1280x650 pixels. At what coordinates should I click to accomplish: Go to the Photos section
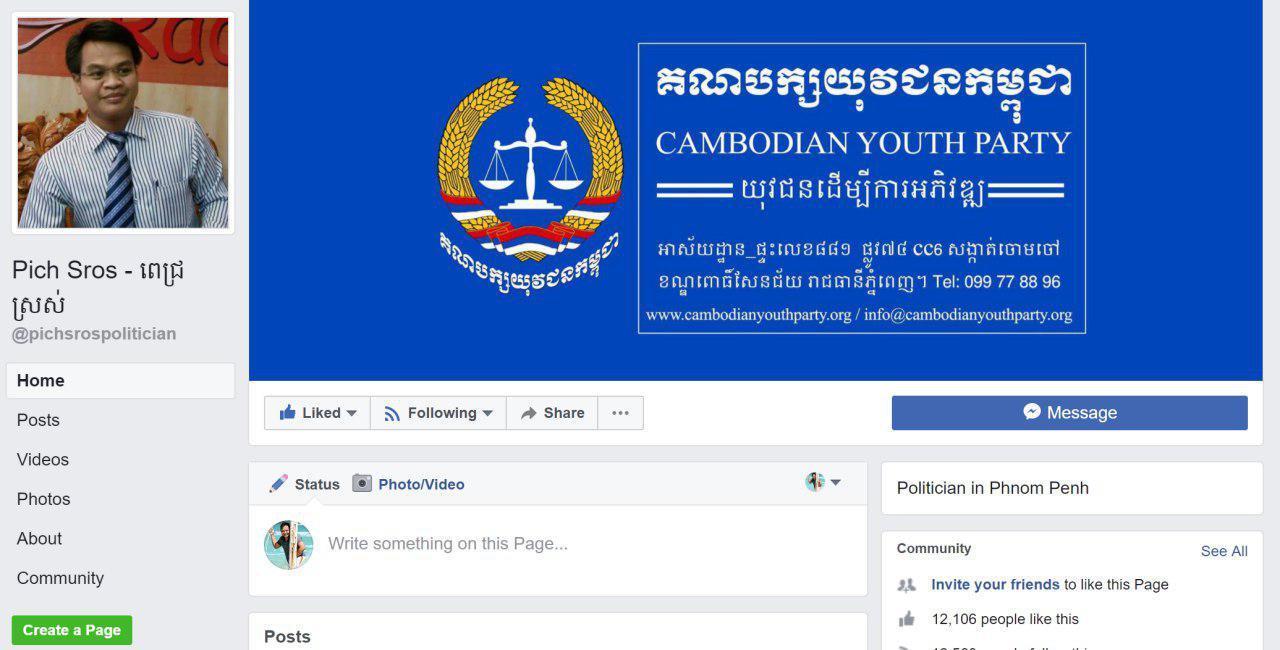pos(44,499)
